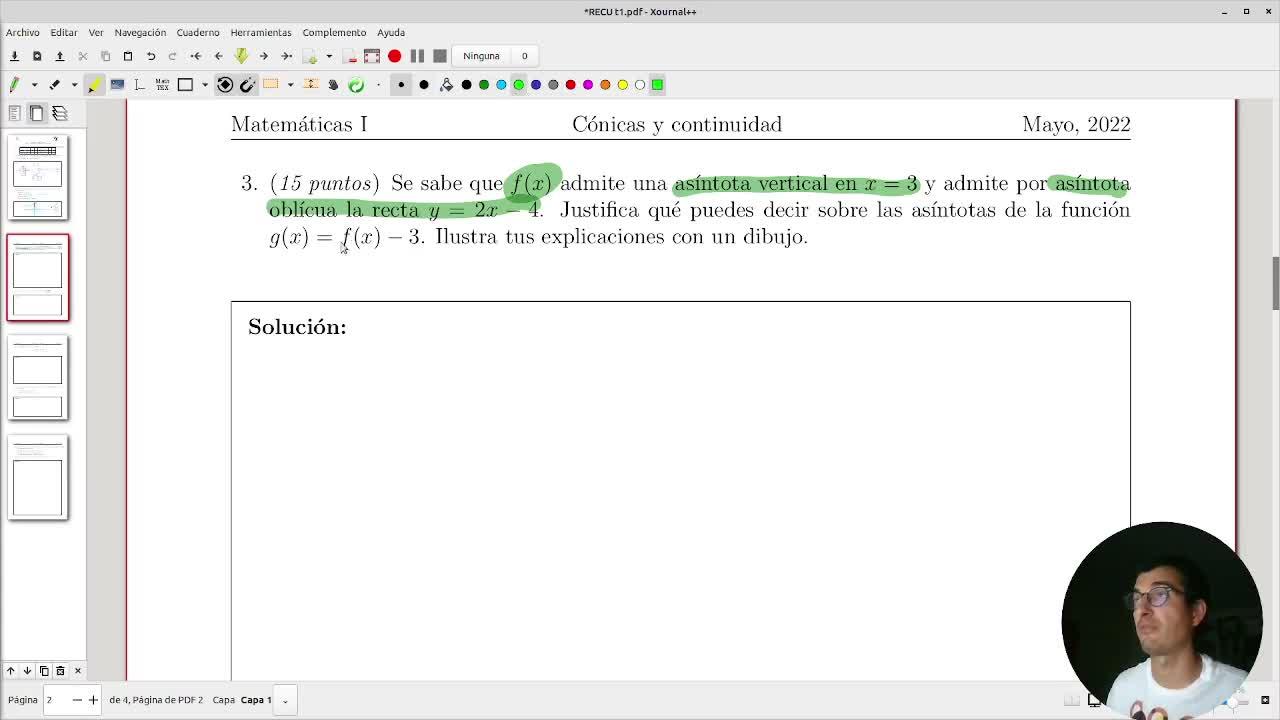Select the Eraser tool
This screenshot has width=1280, height=720.
click(55, 85)
